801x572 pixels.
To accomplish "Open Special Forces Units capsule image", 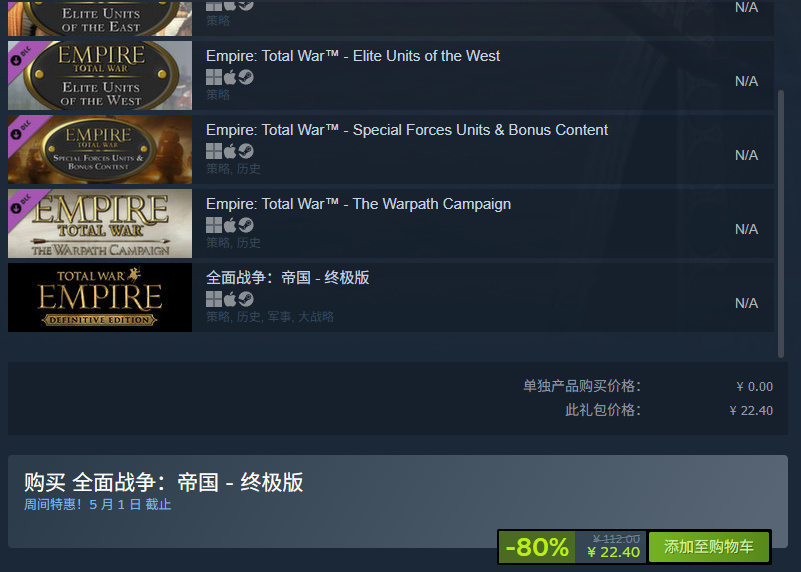I will pos(100,150).
